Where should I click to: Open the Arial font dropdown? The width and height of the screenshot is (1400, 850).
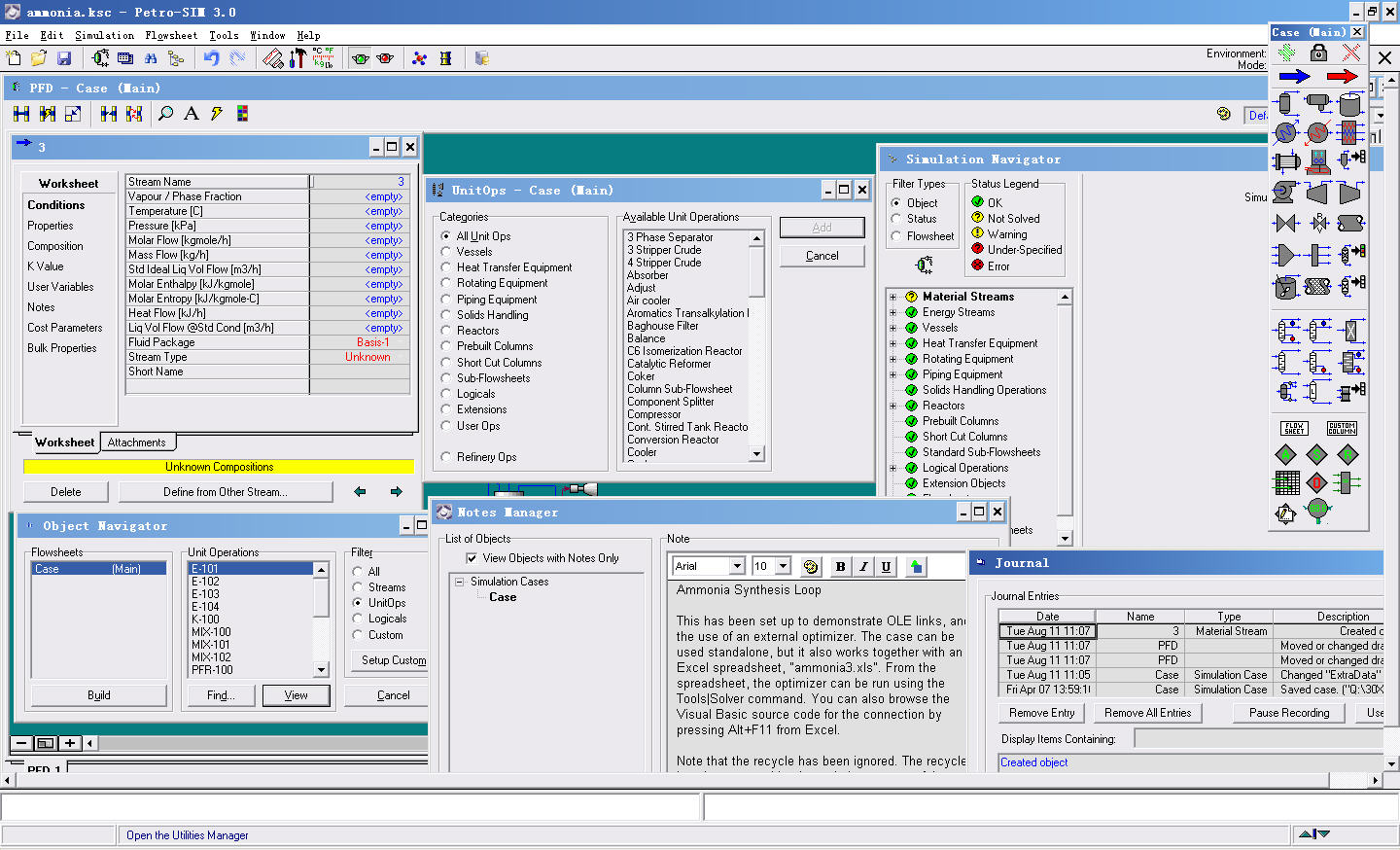click(x=737, y=566)
